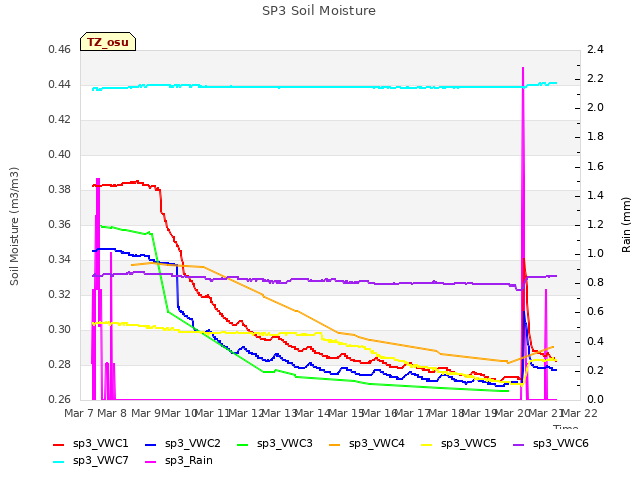Click the 0.0 rain axis tick label
Viewport: 640px width, 480px height.
(595, 399)
